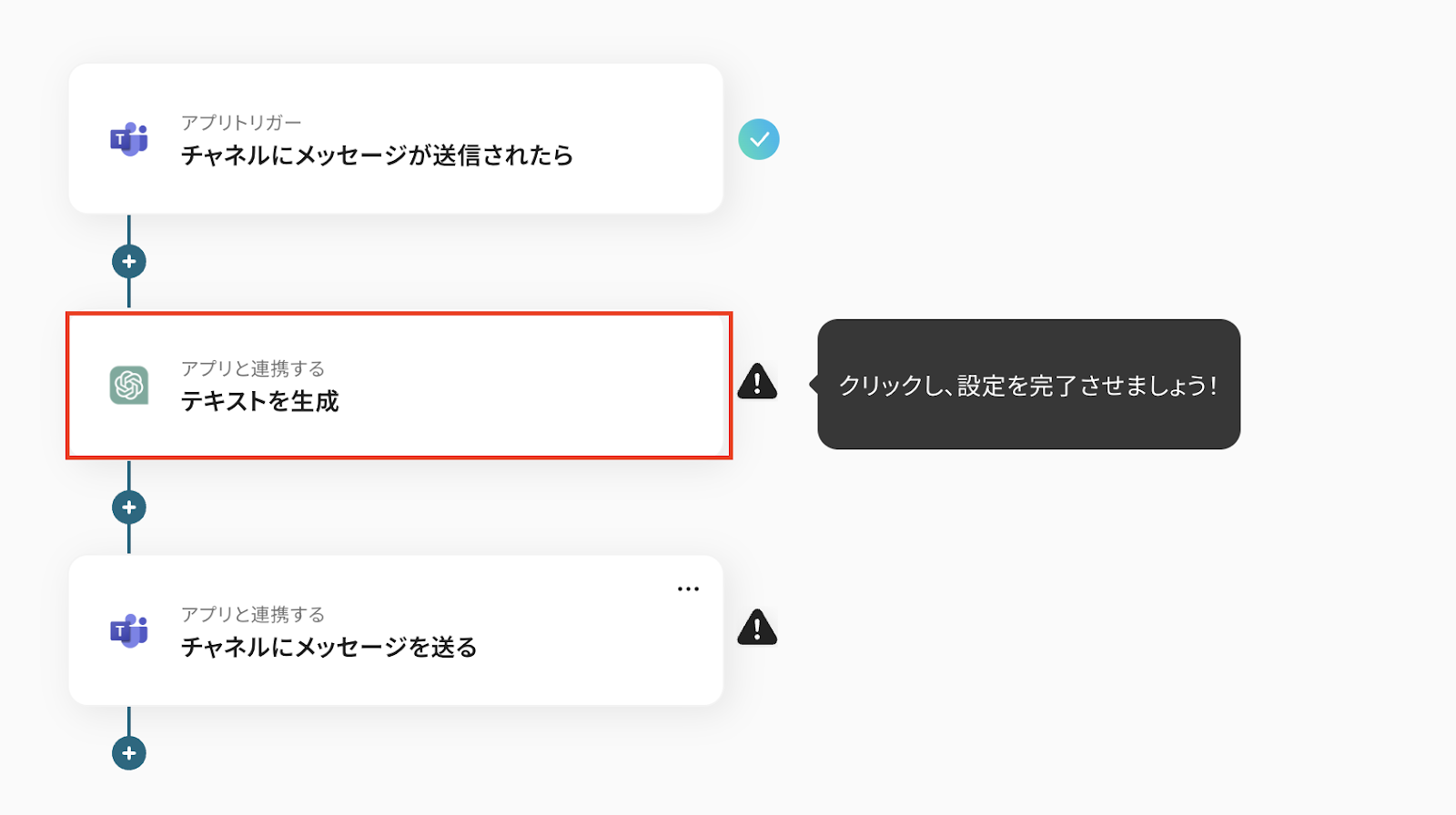Click the warning icon beside テキストを生成
Screen dimensions: 1456x815
(x=757, y=383)
